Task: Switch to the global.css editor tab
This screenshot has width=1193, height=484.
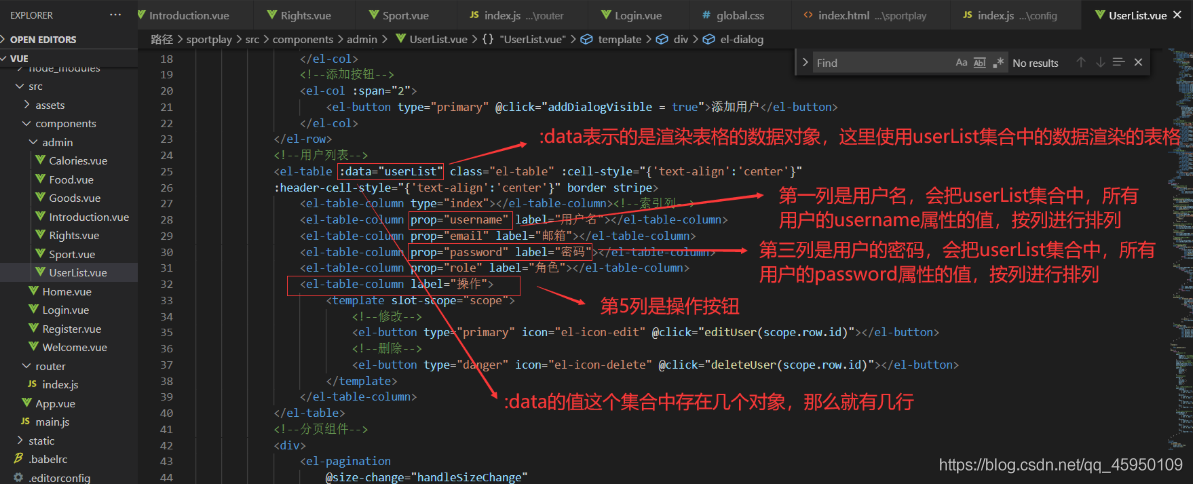Action: point(740,15)
